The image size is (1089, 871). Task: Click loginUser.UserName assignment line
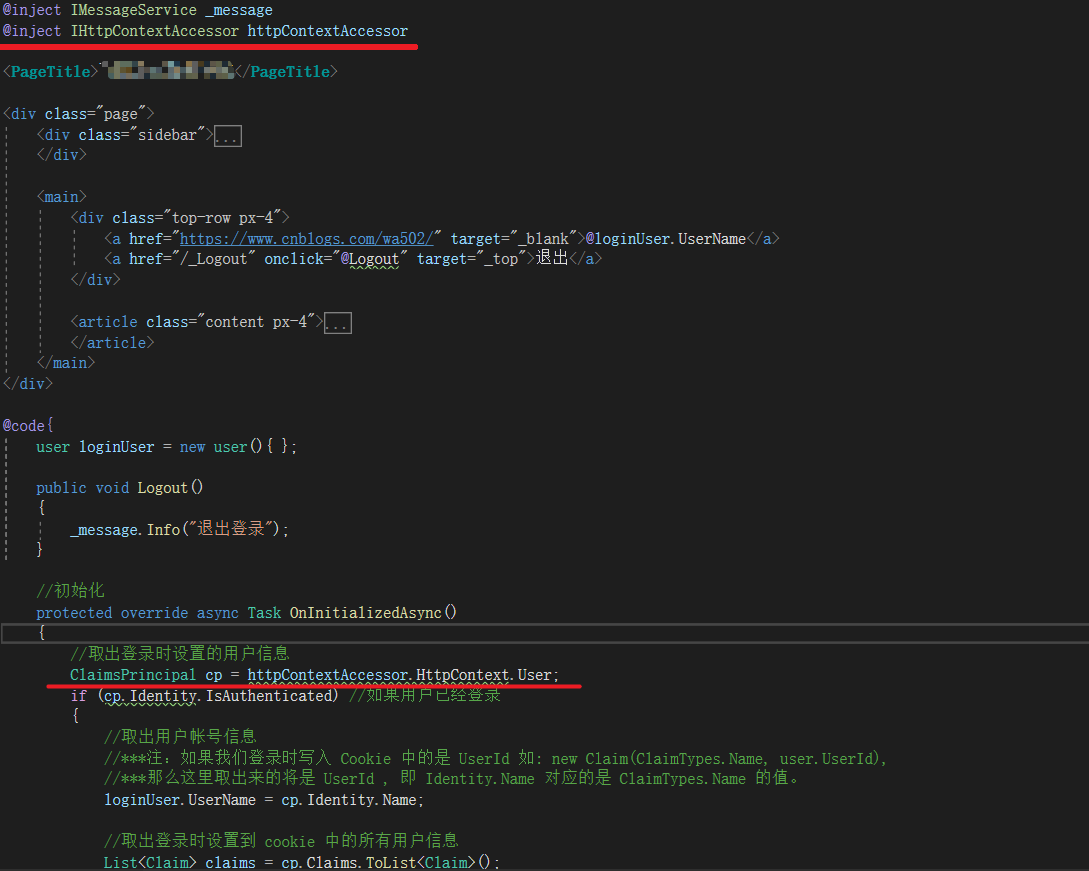[264, 800]
